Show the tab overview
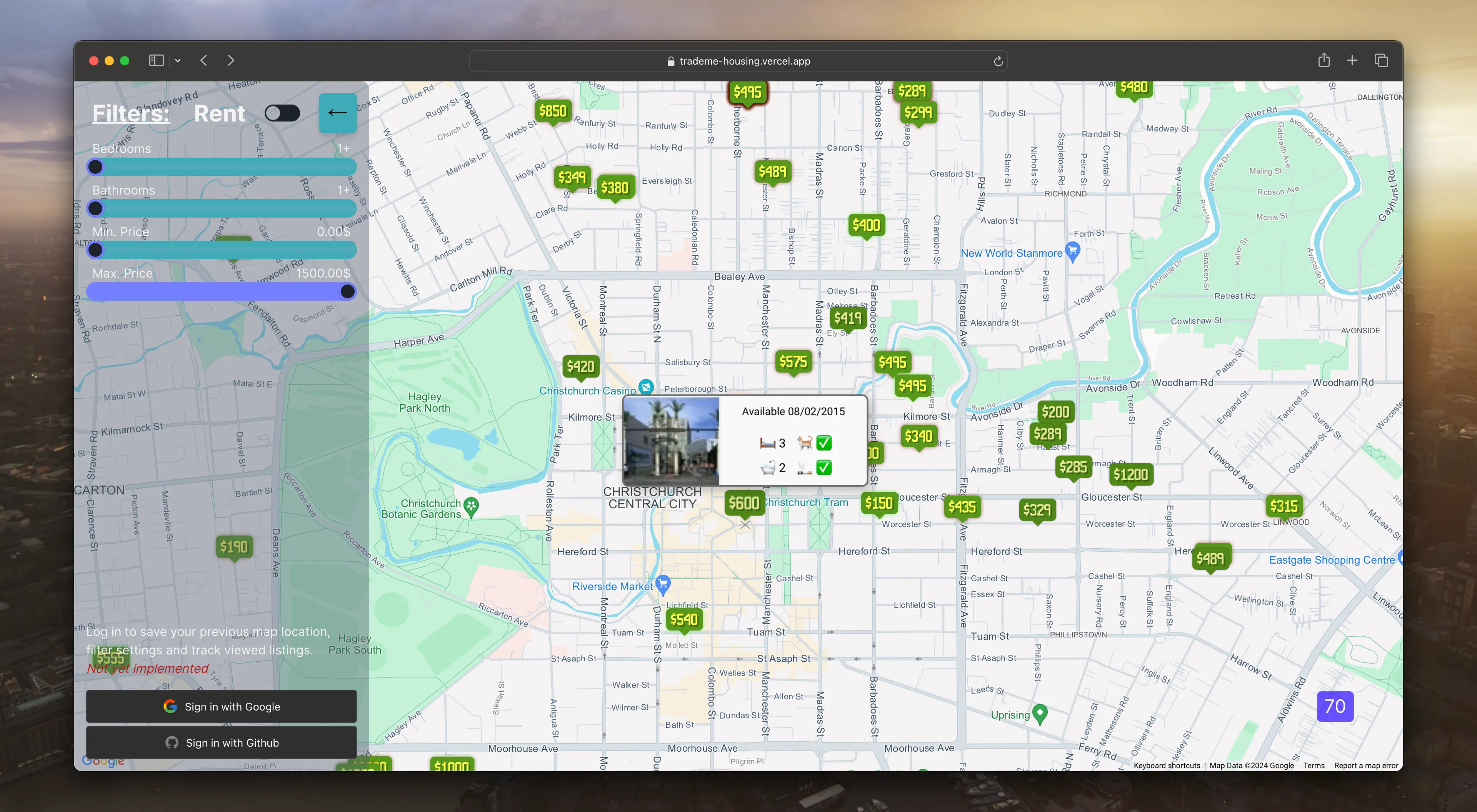The height and width of the screenshot is (812, 1477). tap(1381, 60)
